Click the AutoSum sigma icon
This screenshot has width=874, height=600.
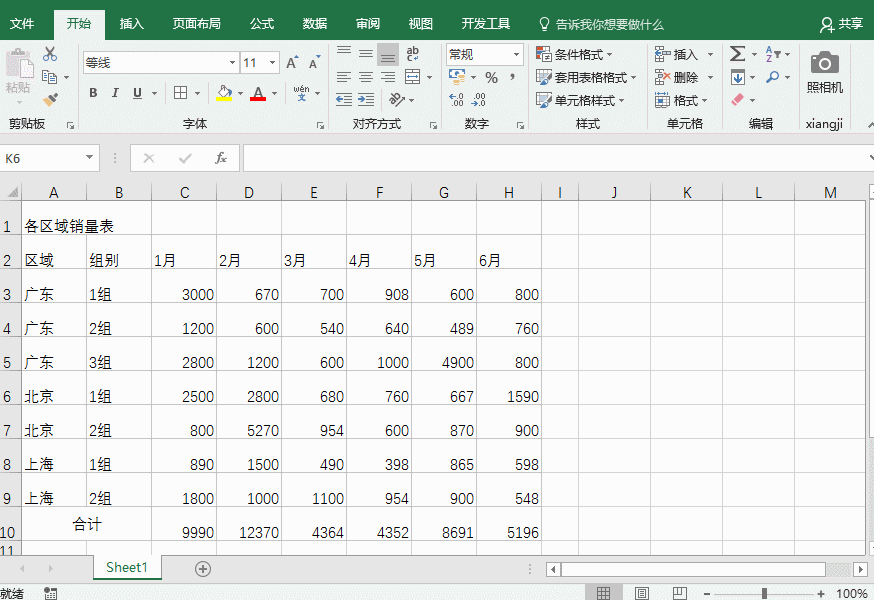[737, 53]
